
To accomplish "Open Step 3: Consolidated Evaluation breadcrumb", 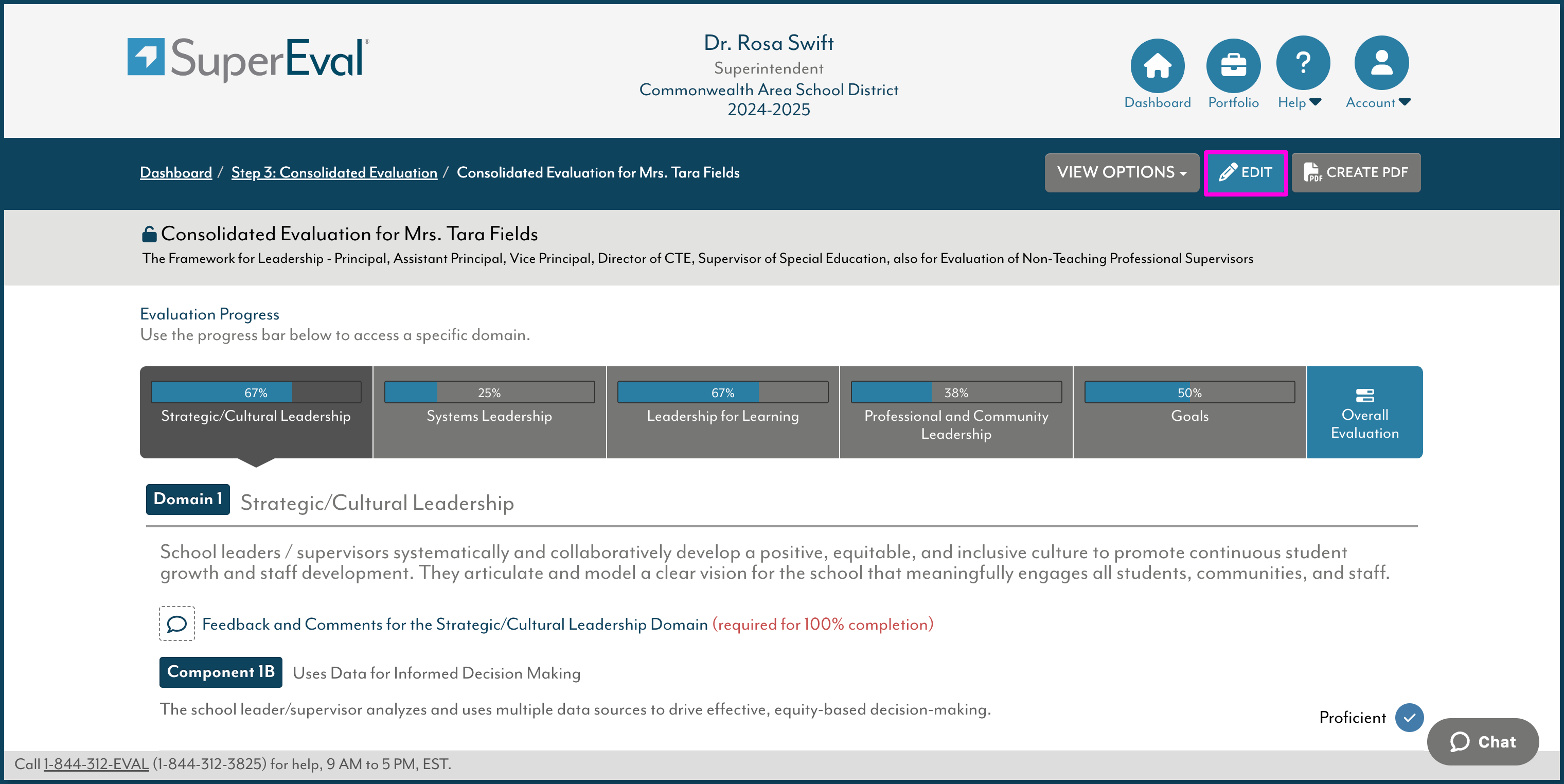I will pyautogui.click(x=334, y=172).
